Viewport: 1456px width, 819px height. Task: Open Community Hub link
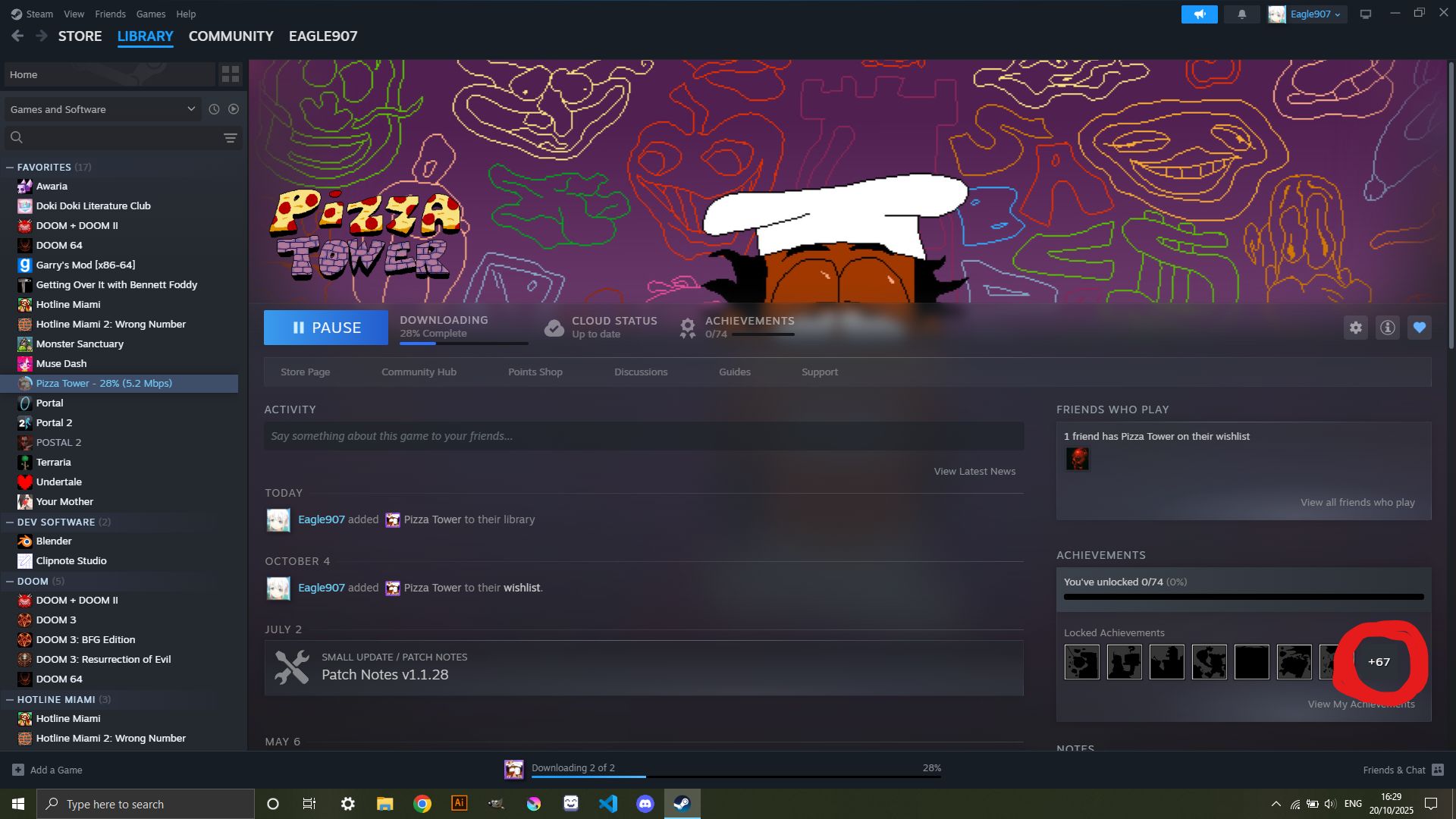point(419,372)
